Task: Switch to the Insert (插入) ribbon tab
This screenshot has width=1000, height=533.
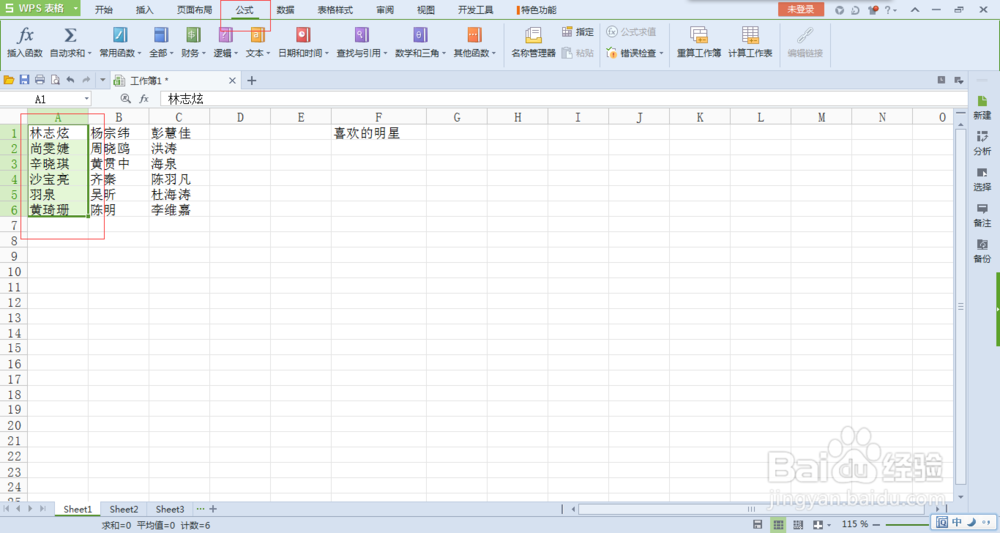Action: 145,10
